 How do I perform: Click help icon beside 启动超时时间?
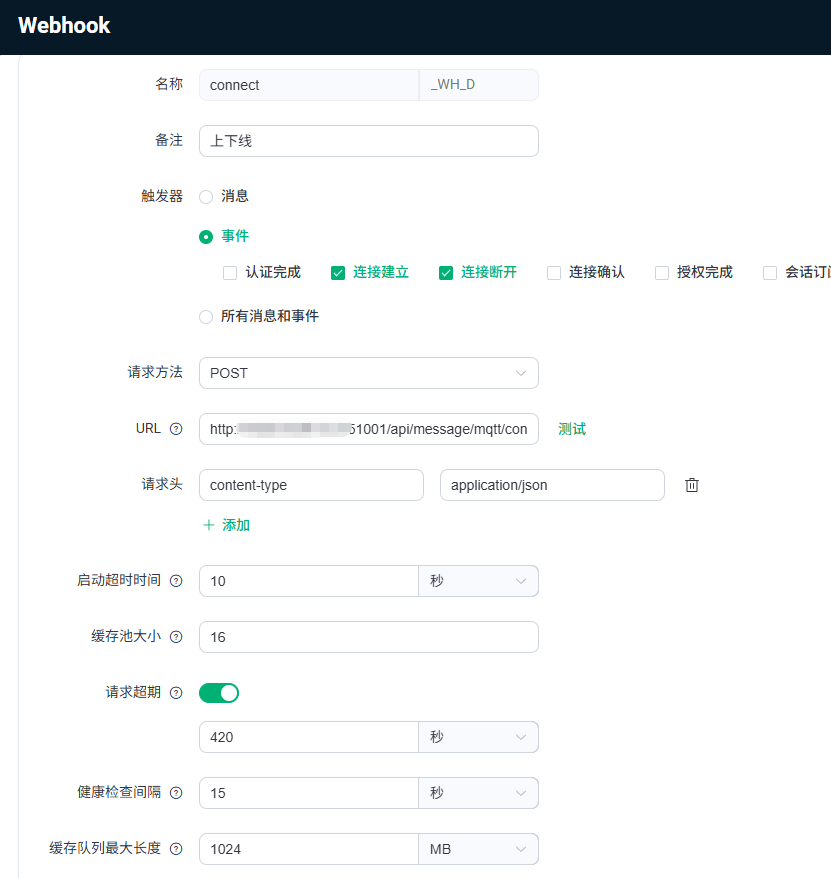176,581
